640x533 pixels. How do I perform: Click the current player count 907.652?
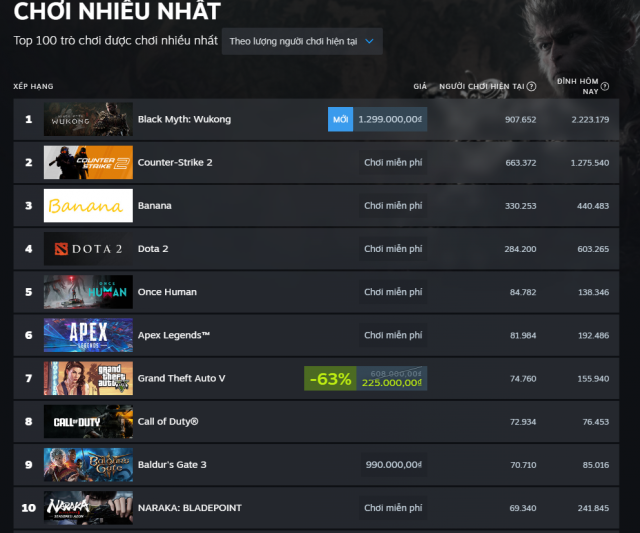point(520,120)
